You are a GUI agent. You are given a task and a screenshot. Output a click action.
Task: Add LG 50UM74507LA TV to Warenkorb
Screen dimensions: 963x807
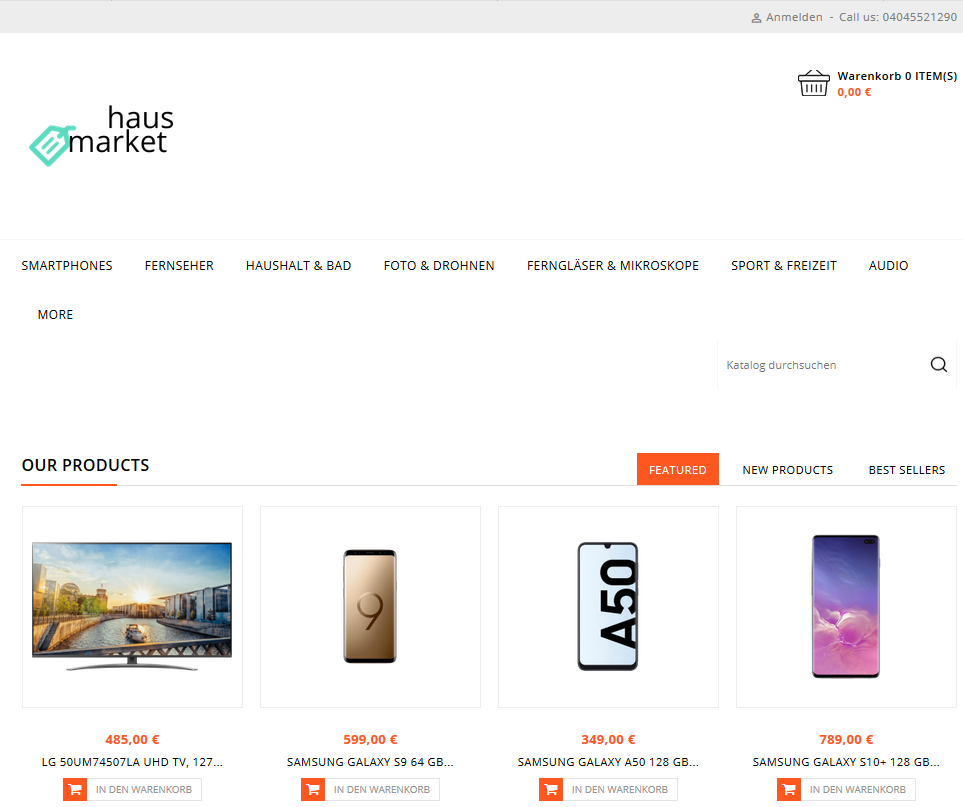point(144,789)
